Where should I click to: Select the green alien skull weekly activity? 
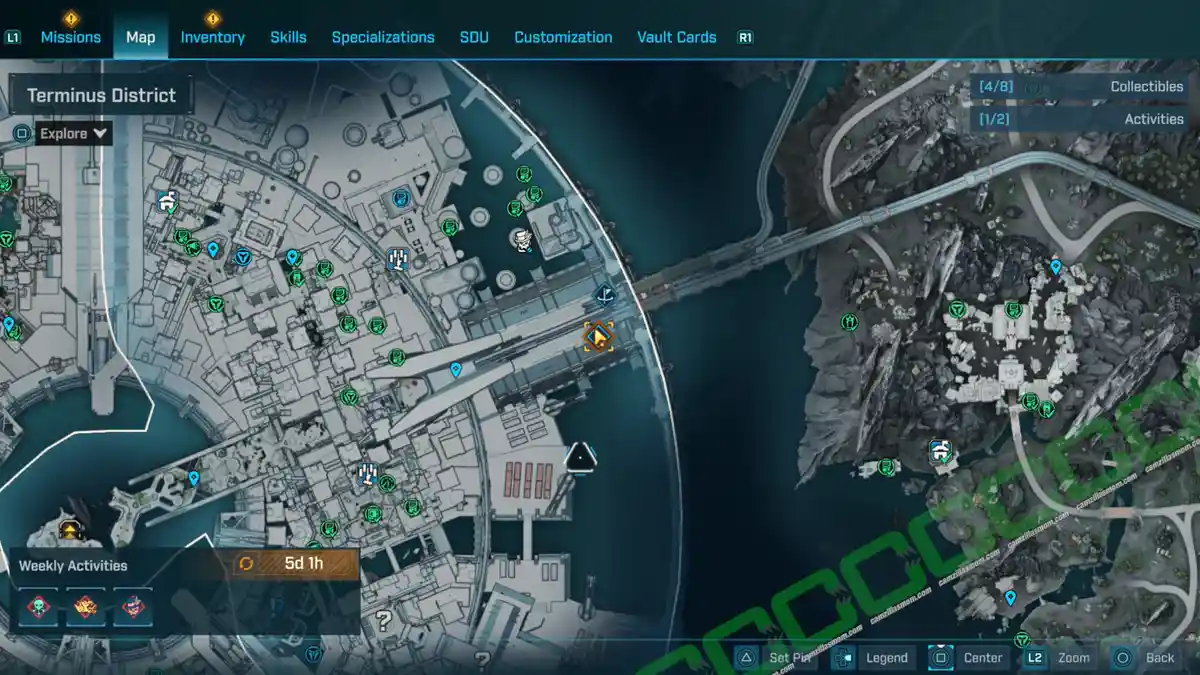[37, 606]
